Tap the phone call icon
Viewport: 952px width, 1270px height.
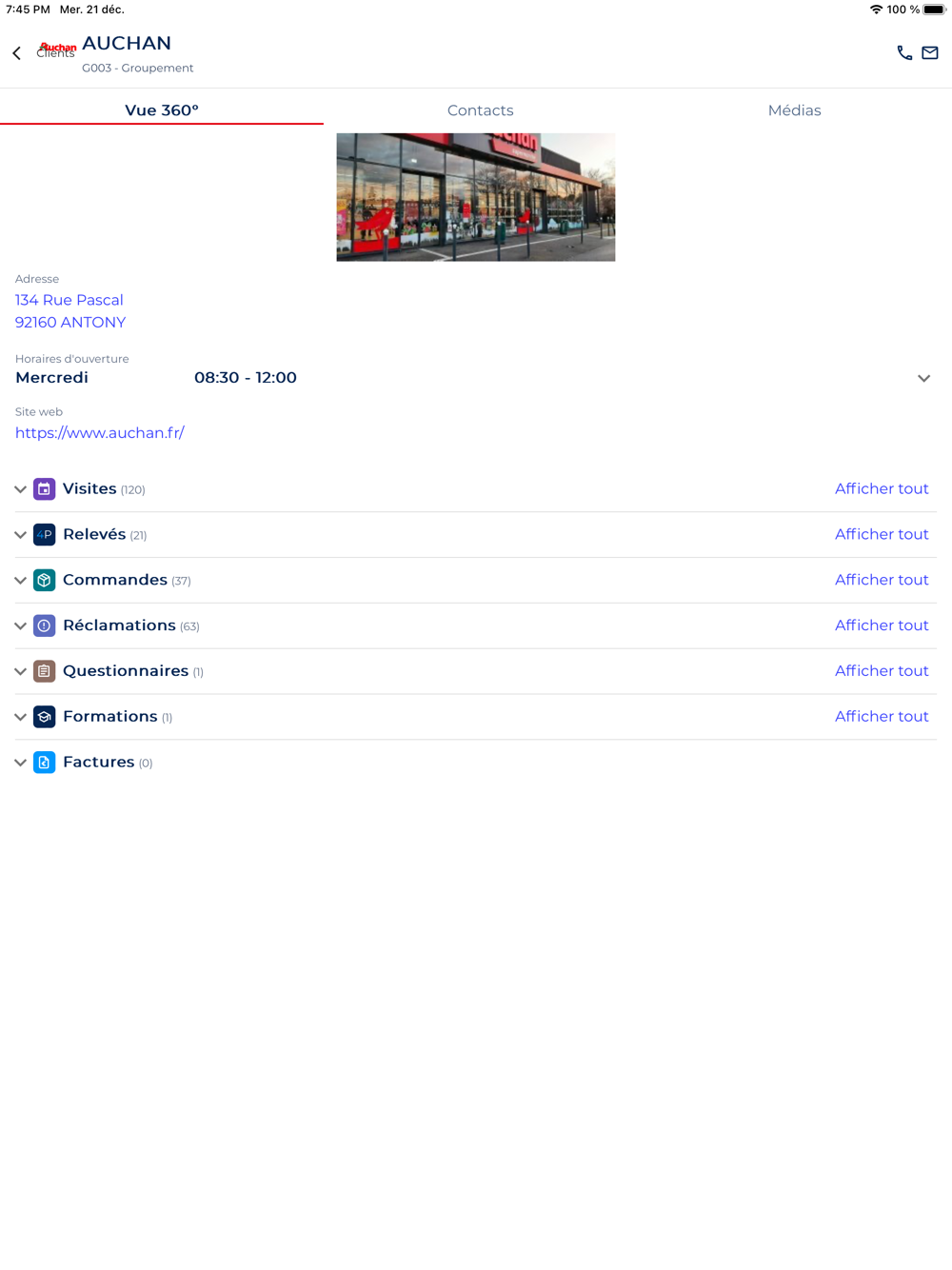click(x=904, y=53)
